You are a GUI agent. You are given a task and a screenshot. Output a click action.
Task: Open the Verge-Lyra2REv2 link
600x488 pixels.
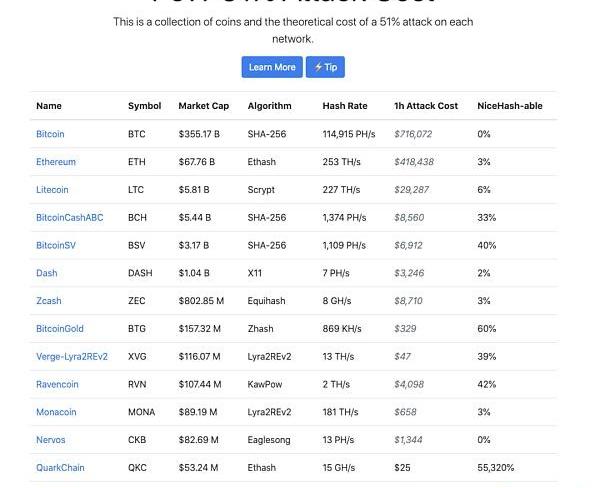72,356
